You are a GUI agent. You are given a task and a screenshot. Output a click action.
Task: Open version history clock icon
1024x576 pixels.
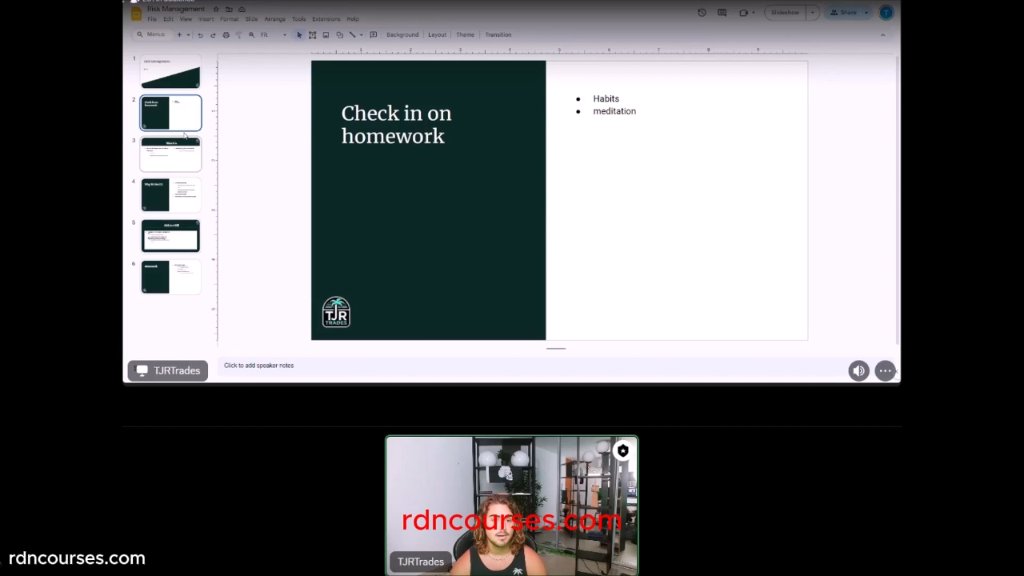click(701, 12)
